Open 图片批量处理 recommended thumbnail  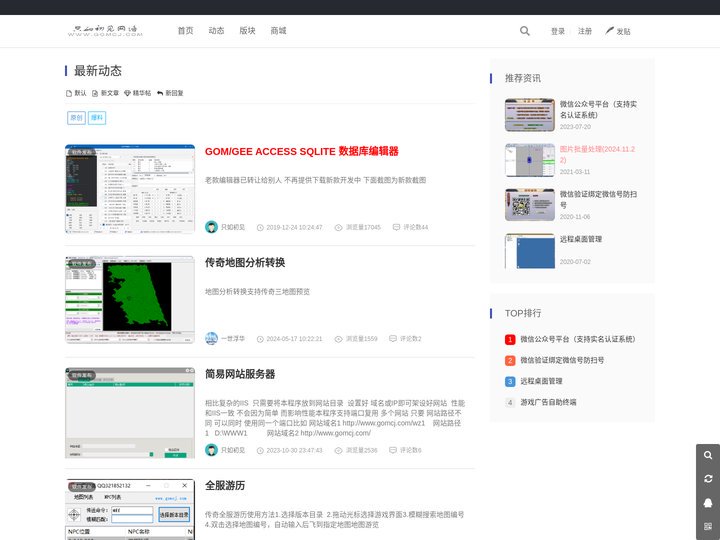point(530,160)
